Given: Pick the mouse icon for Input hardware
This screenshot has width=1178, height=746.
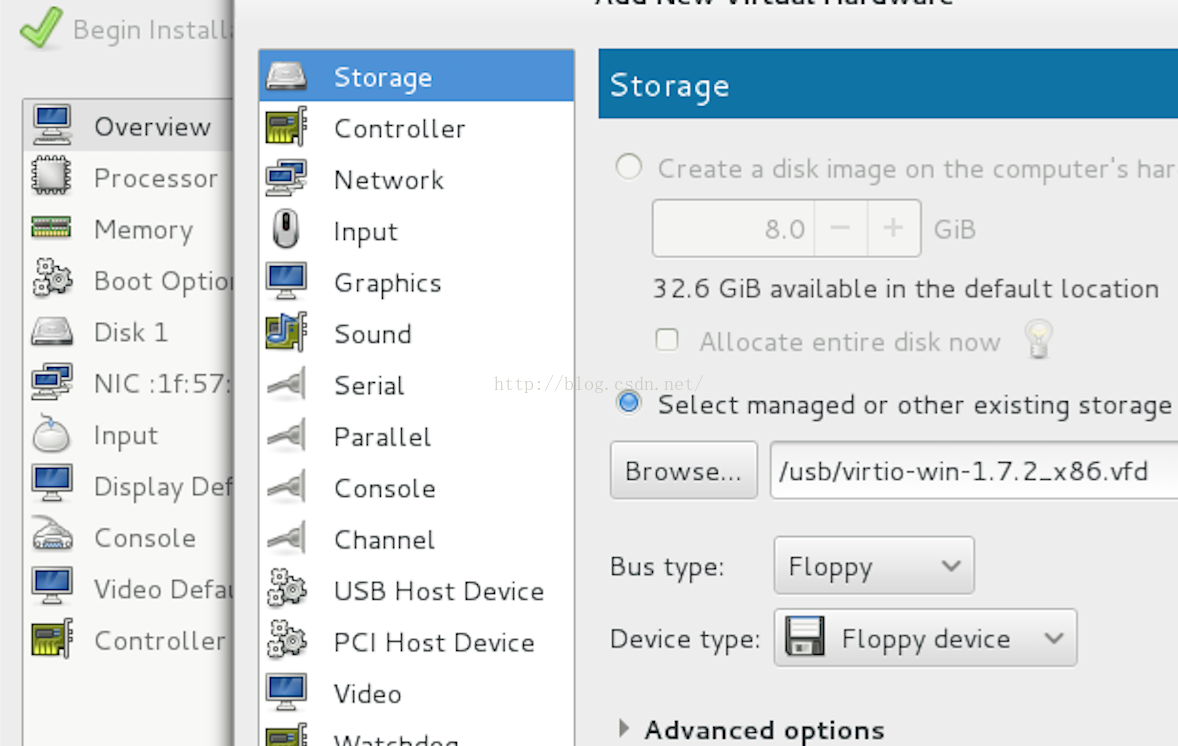Looking at the screenshot, I should tap(286, 229).
